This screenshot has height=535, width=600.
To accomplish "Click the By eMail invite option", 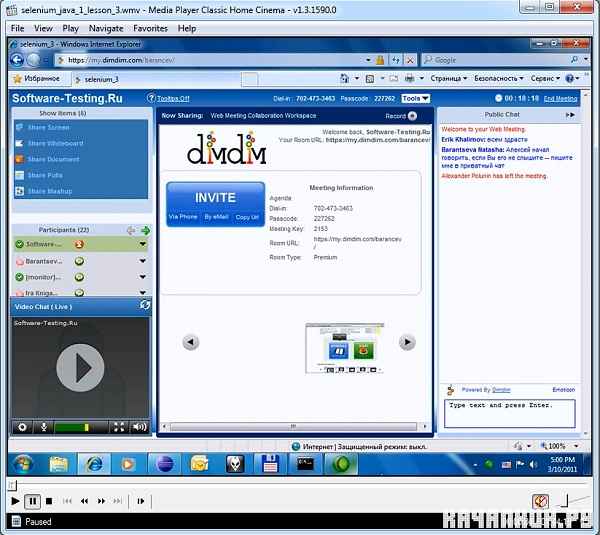I will click(x=216, y=217).
